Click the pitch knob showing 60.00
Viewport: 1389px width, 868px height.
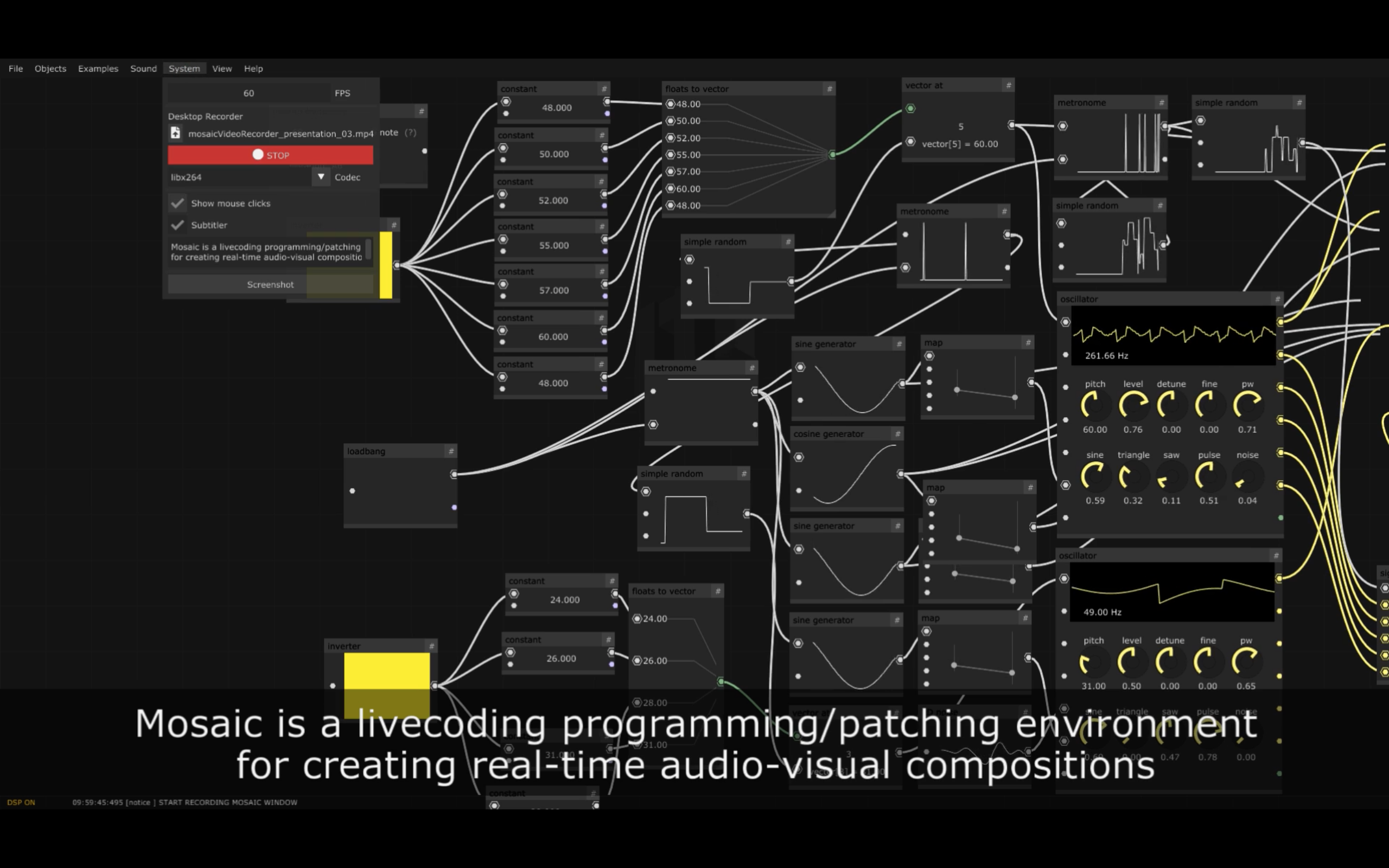(x=1094, y=406)
